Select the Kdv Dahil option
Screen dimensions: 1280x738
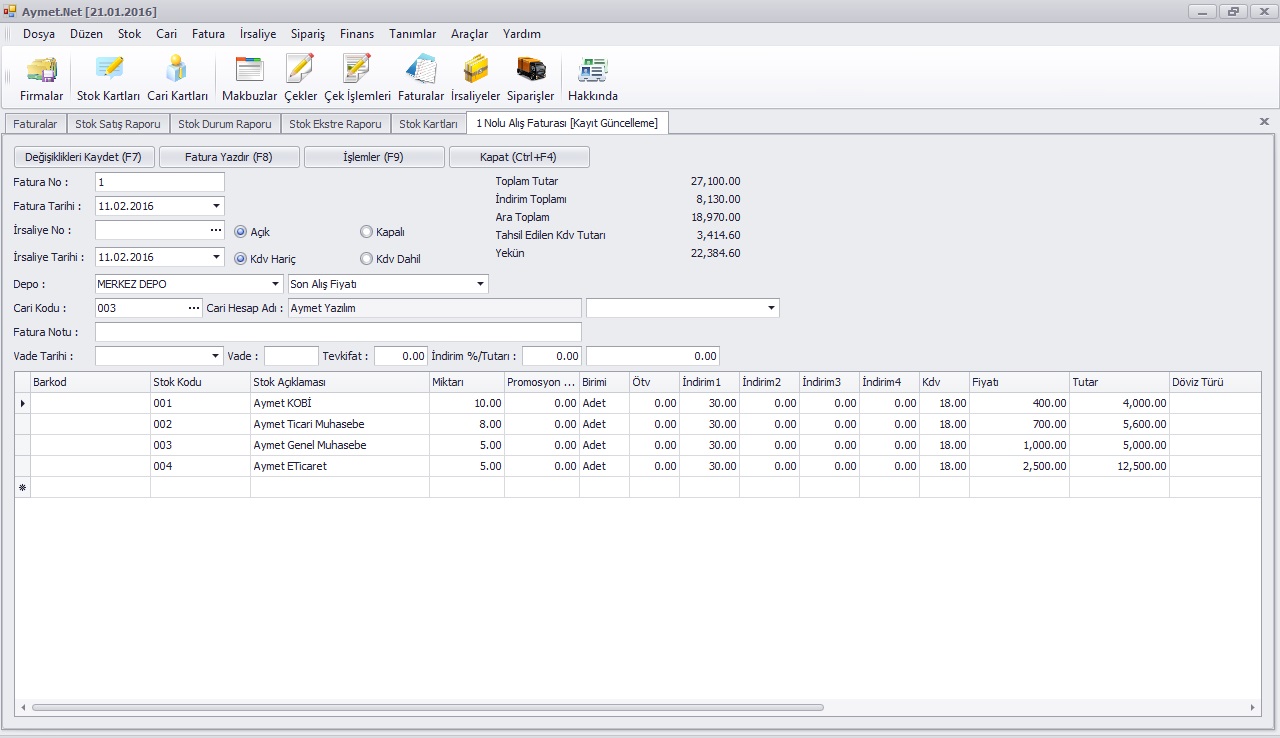point(366,259)
